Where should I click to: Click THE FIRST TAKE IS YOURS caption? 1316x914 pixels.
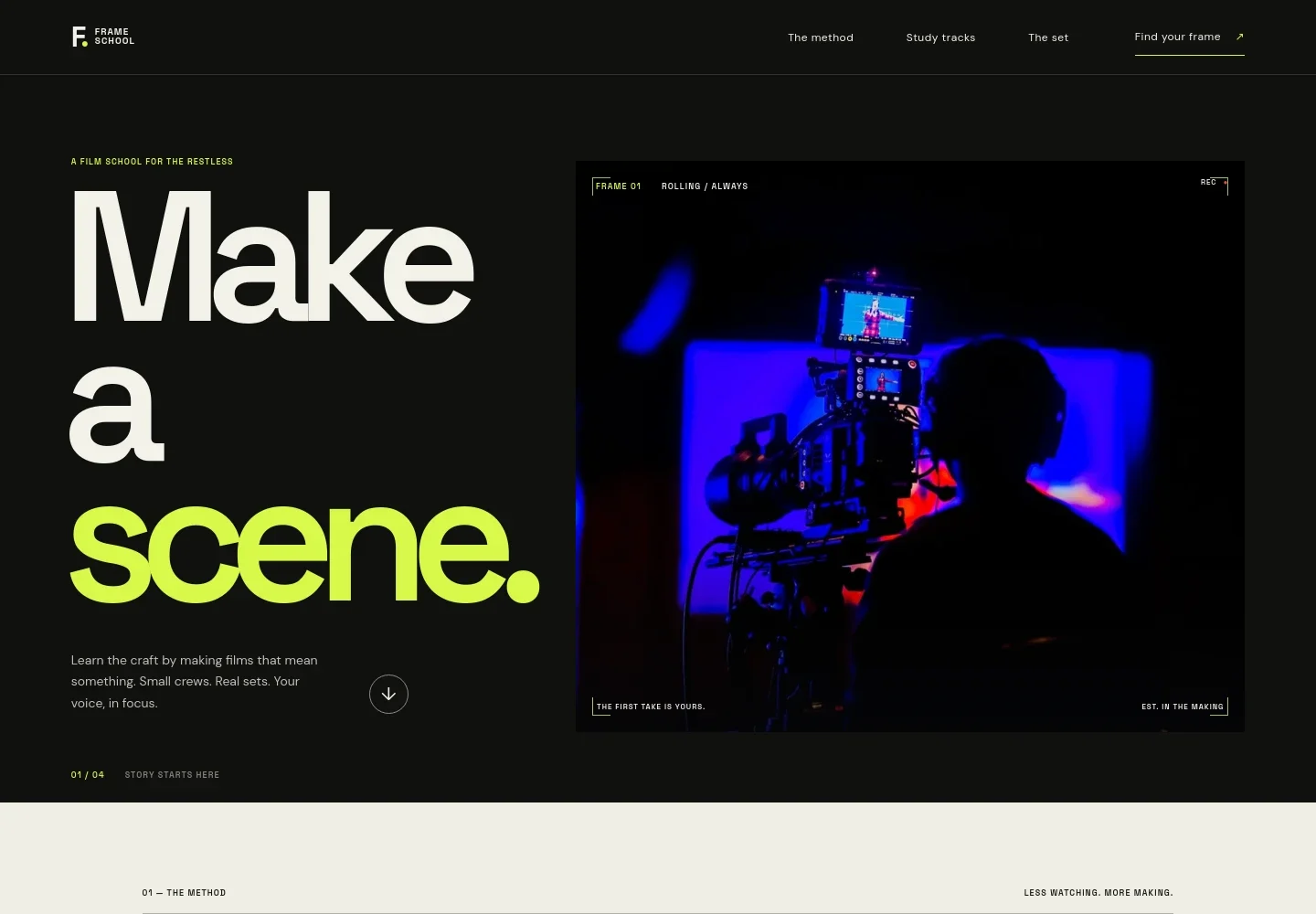[651, 707]
